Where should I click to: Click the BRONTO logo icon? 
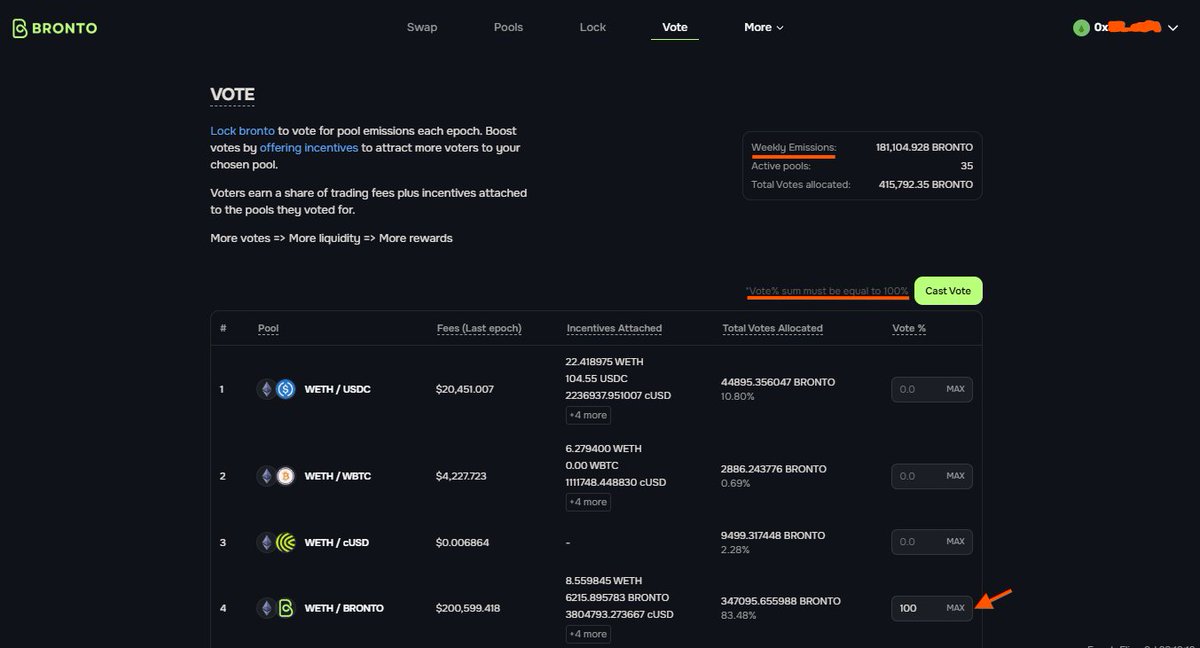(x=19, y=26)
